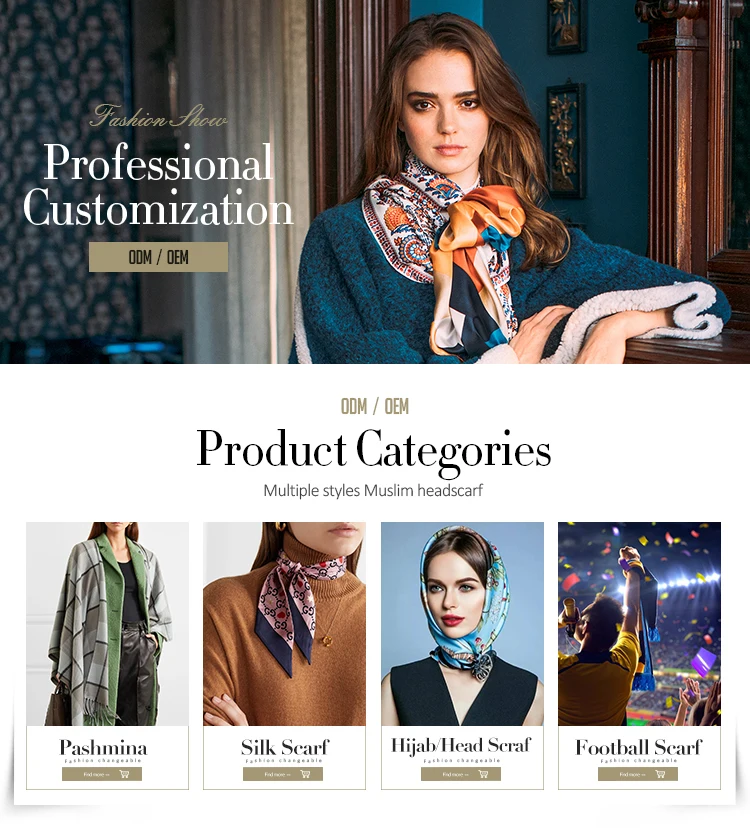The image size is (750, 828).
Task: Open the Silk Scarf neck-tie photo
Action: click(284, 624)
